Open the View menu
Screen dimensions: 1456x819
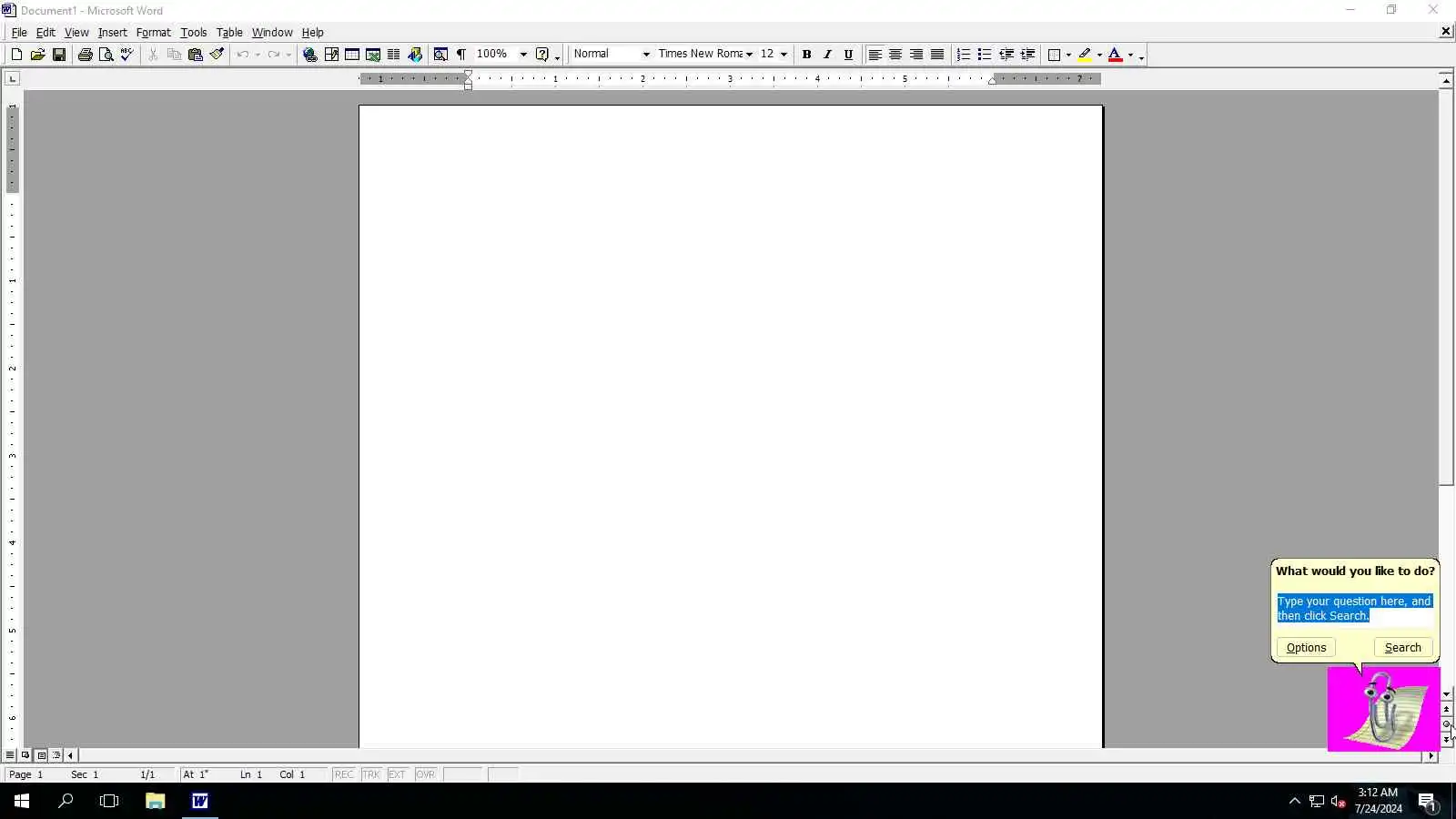[76, 32]
